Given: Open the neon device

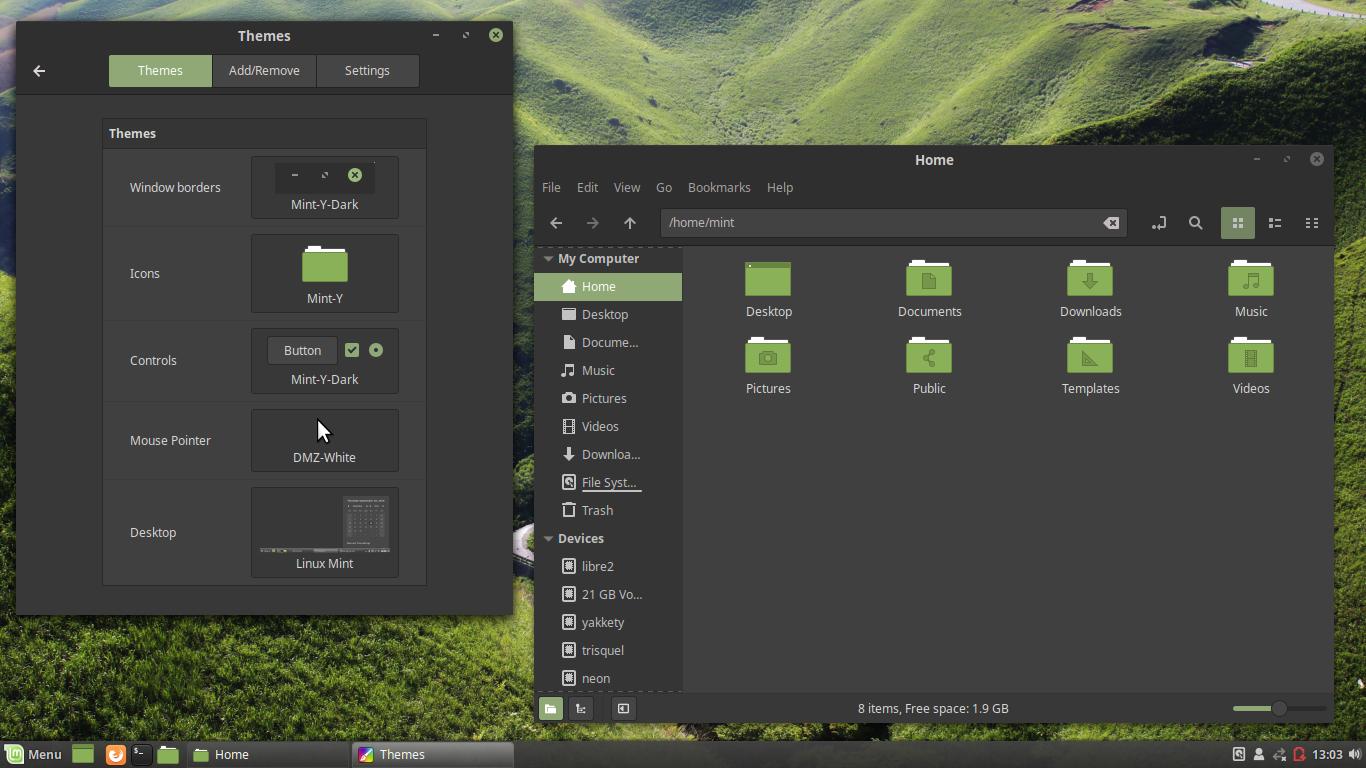Looking at the screenshot, I should (608, 679).
